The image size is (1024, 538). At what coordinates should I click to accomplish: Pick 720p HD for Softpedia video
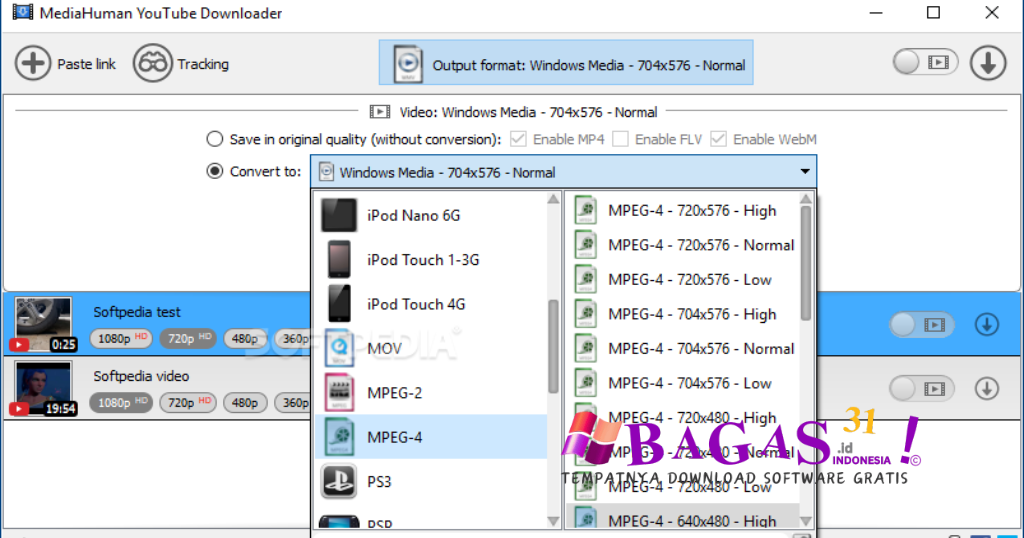[188, 402]
